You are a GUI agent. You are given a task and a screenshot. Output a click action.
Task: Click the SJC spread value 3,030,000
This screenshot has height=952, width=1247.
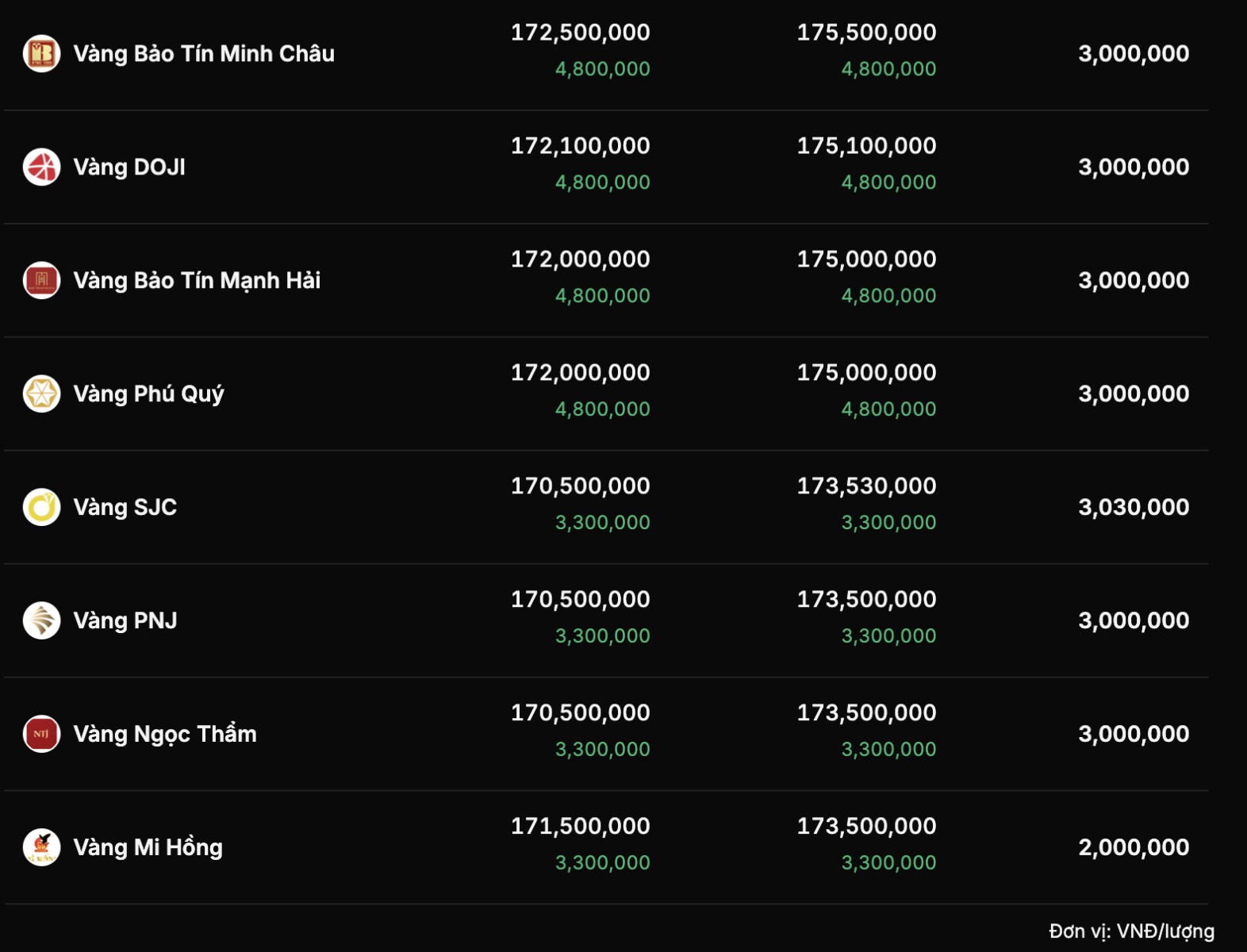point(1133,508)
